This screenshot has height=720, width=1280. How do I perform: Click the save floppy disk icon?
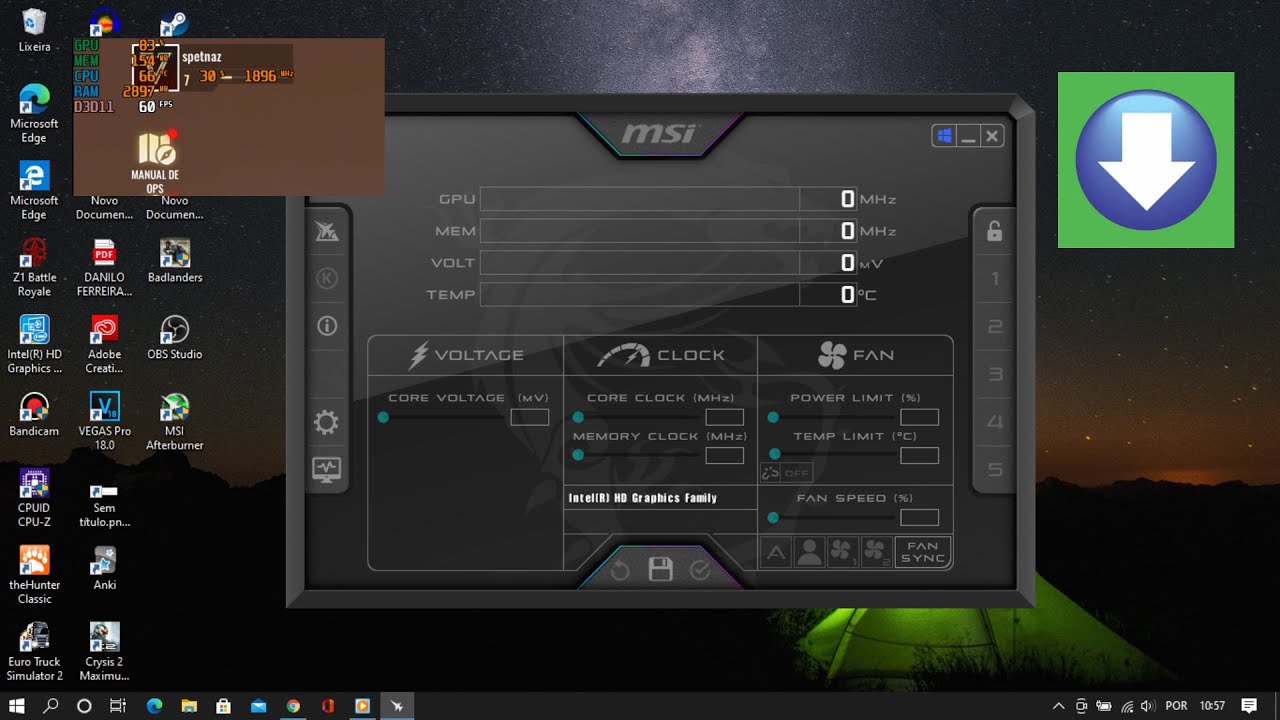point(660,570)
